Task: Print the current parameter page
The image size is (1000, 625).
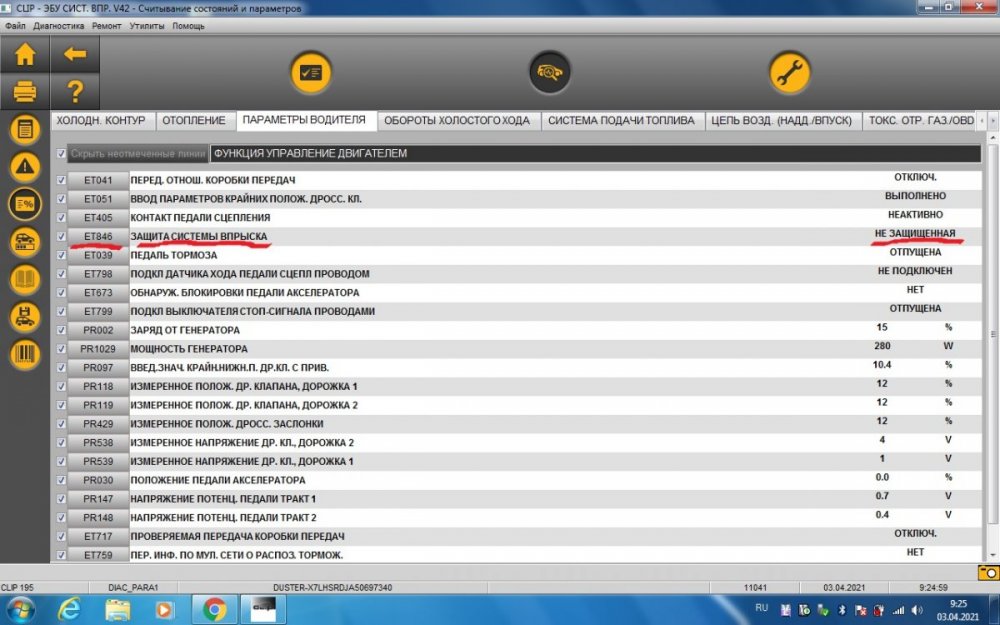Action: pyautogui.click(x=25, y=92)
